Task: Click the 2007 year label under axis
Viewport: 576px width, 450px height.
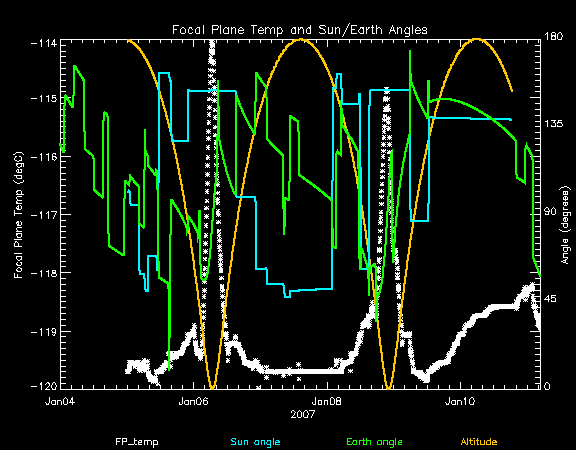Action: tap(303, 415)
